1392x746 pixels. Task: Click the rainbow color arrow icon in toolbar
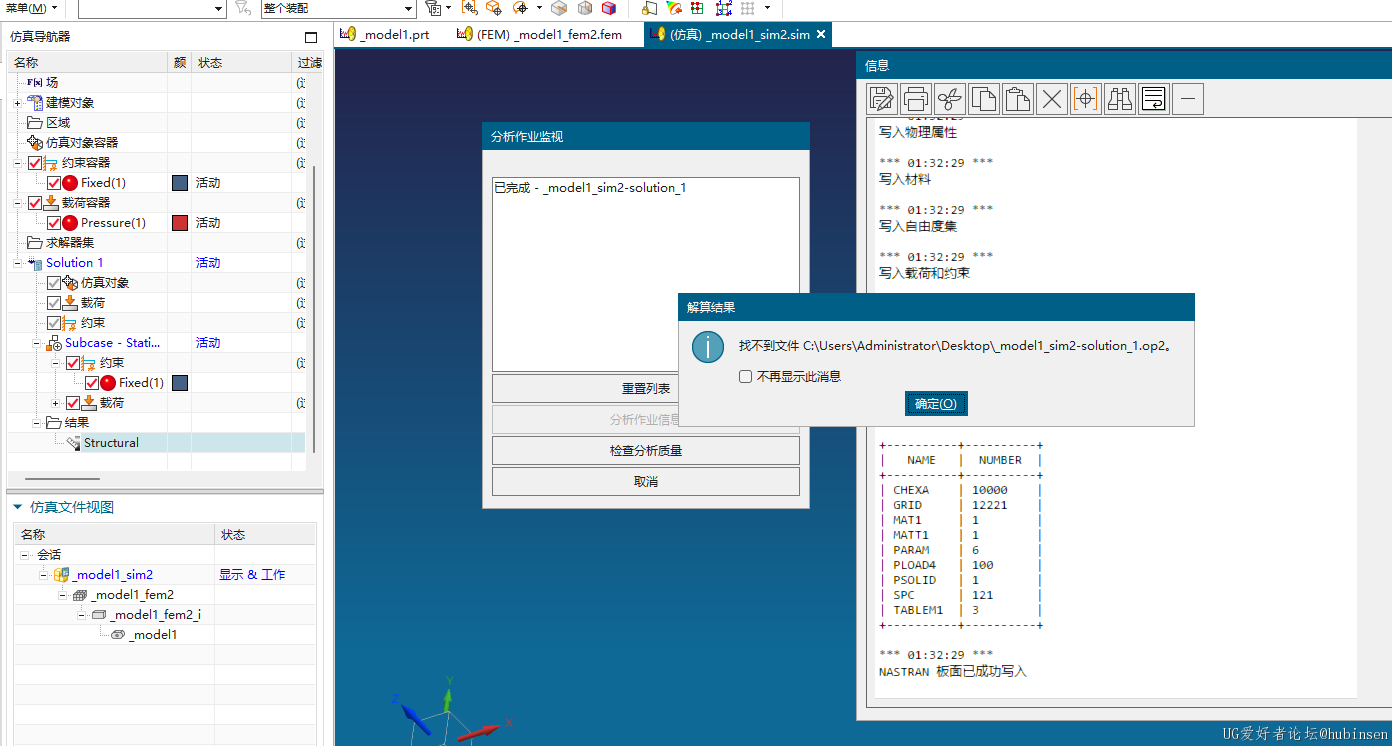tap(673, 8)
